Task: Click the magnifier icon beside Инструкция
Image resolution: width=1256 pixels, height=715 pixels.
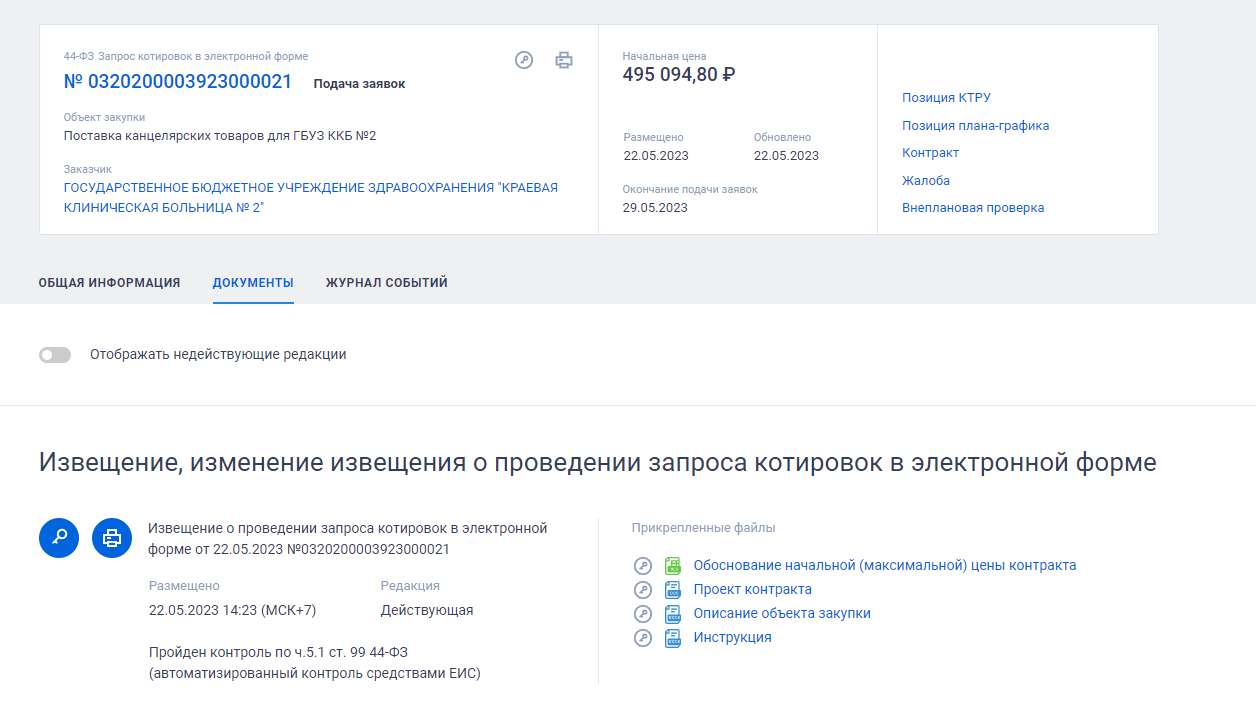Action: [642, 637]
